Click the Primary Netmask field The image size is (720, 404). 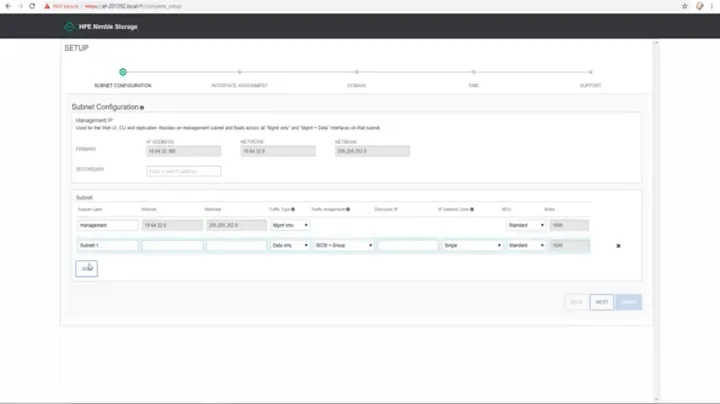tap(372, 151)
